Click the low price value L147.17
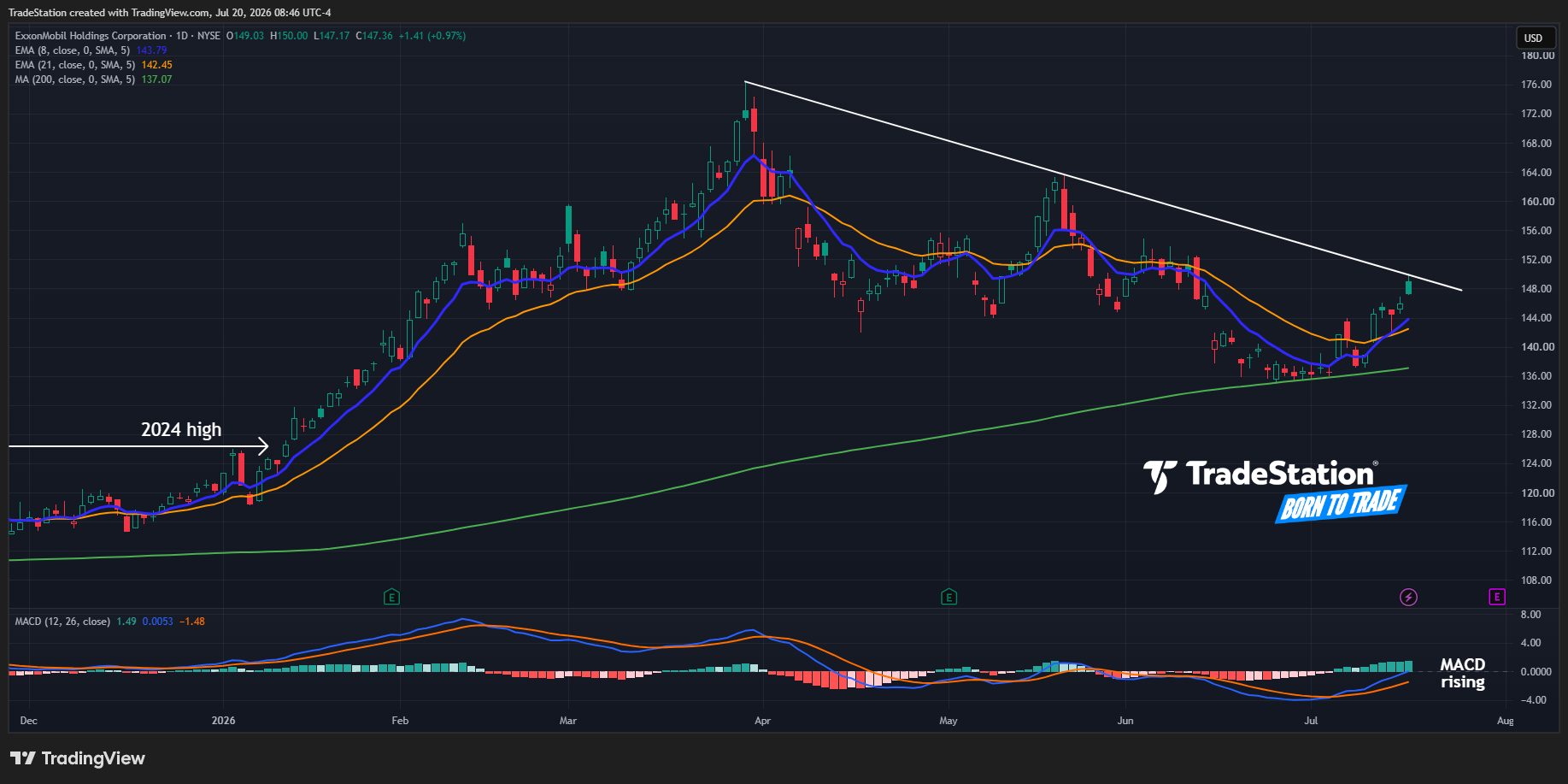Viewport: 1568px width, 784px height. point(332,36)
